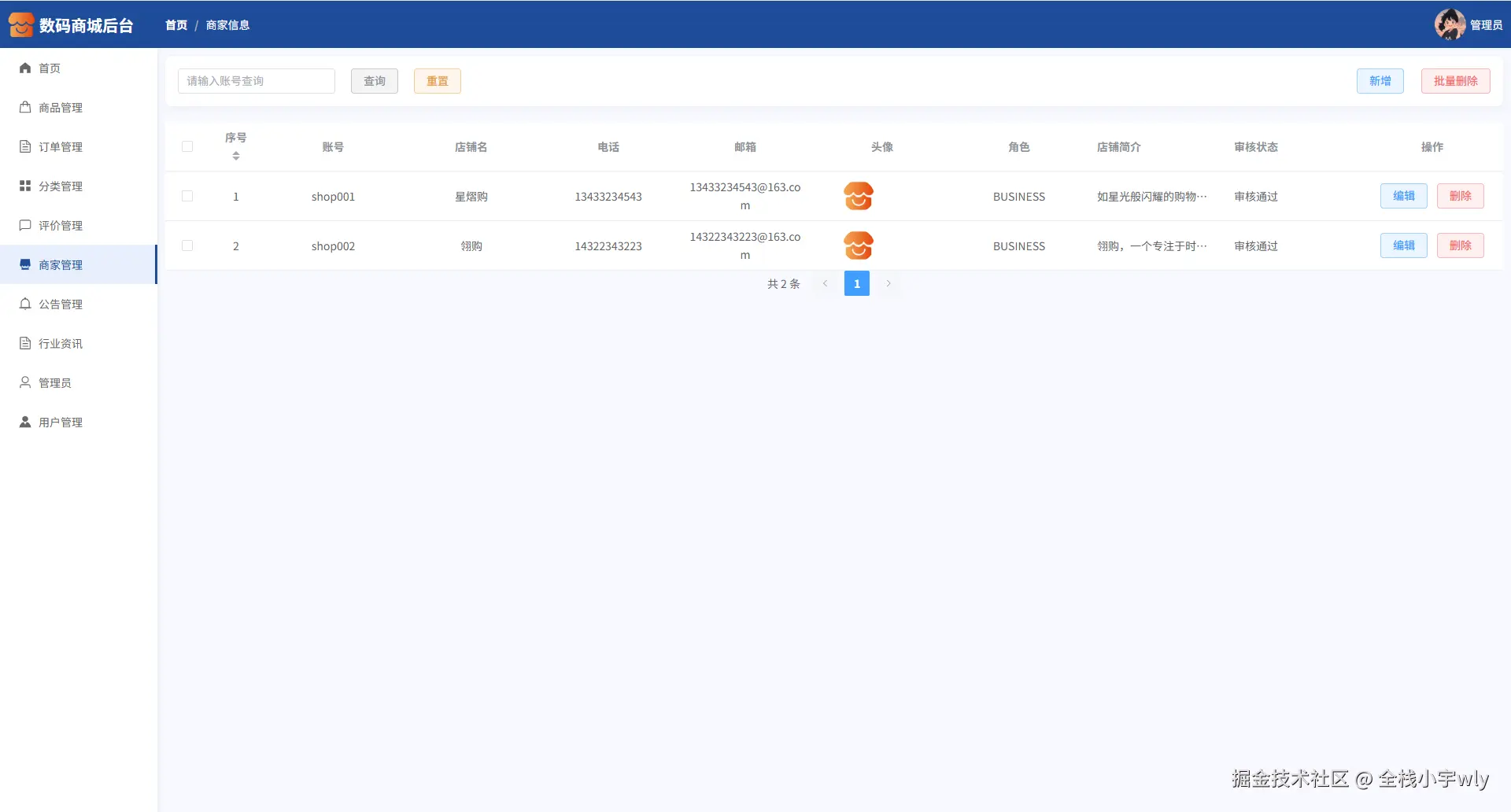This screenshot has height=812, width=1511.
Task: Open the 公告管理 menu item
Action: click(79, 304)
